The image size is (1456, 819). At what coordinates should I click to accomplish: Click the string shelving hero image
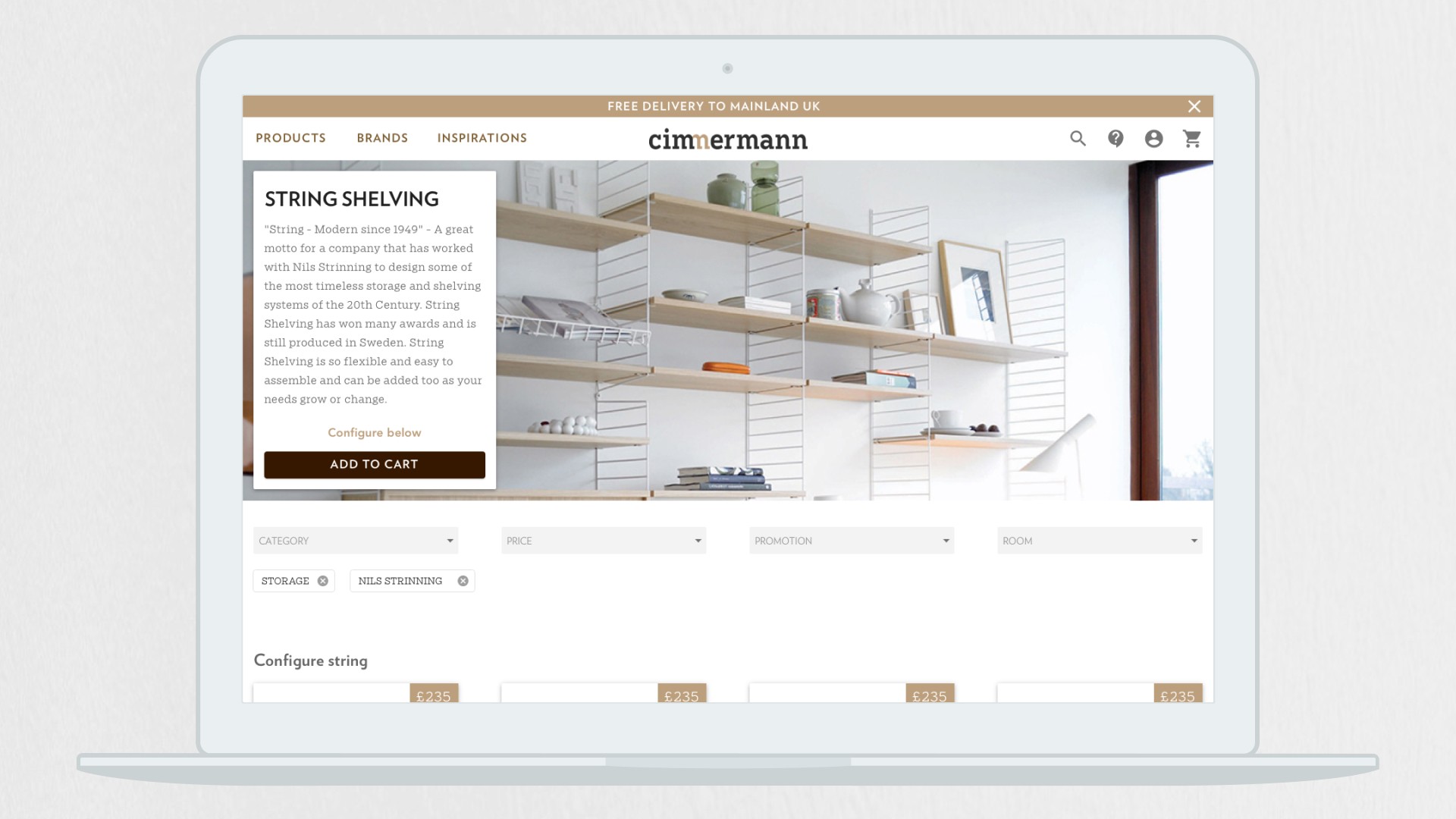pyautogui.click(x=849, y=334)
